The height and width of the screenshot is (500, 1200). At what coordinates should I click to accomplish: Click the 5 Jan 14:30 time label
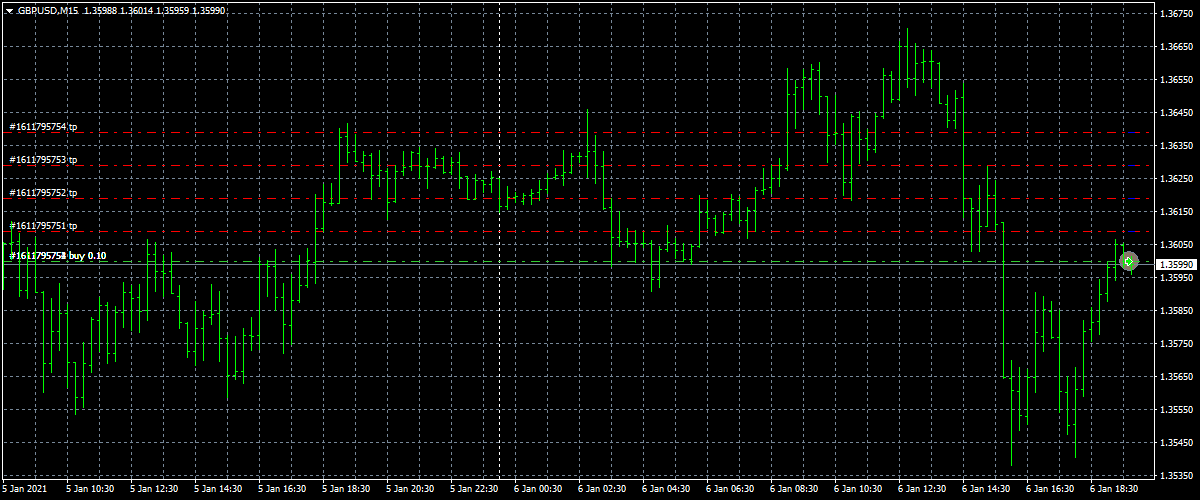coord(217,491)
